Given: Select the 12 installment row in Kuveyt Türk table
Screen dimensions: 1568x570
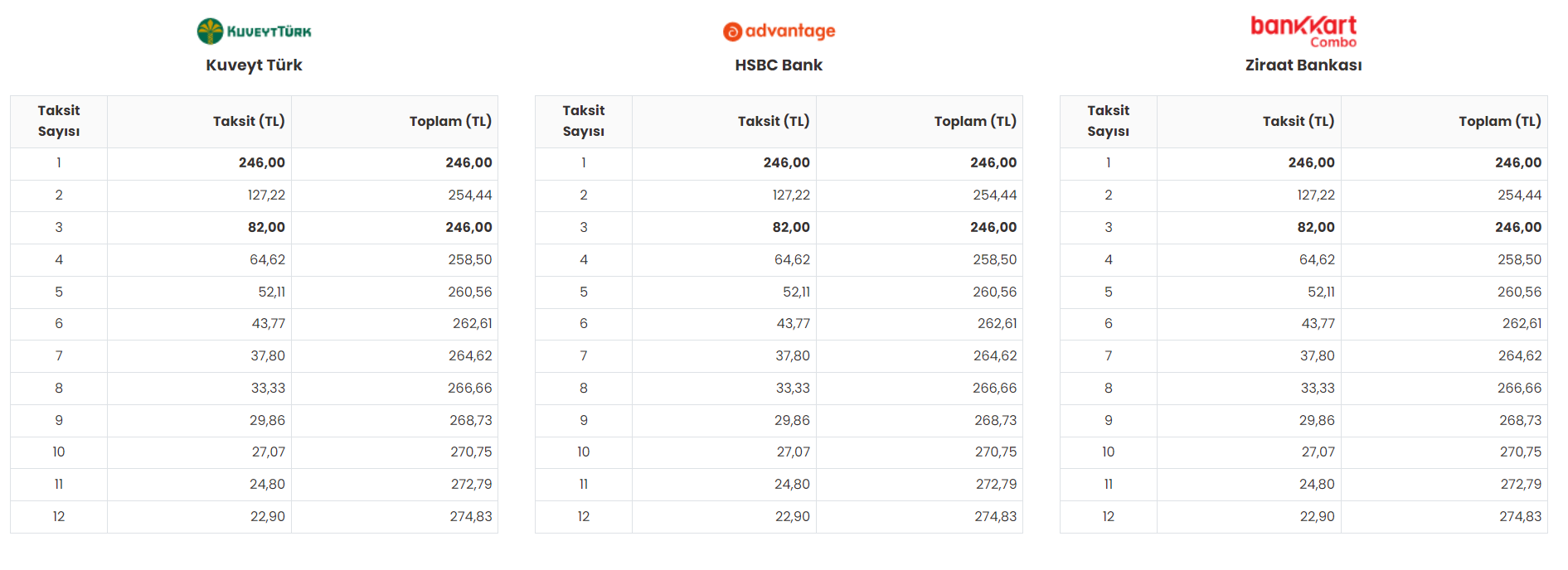Looking at the screenshot, I should 254,517.
